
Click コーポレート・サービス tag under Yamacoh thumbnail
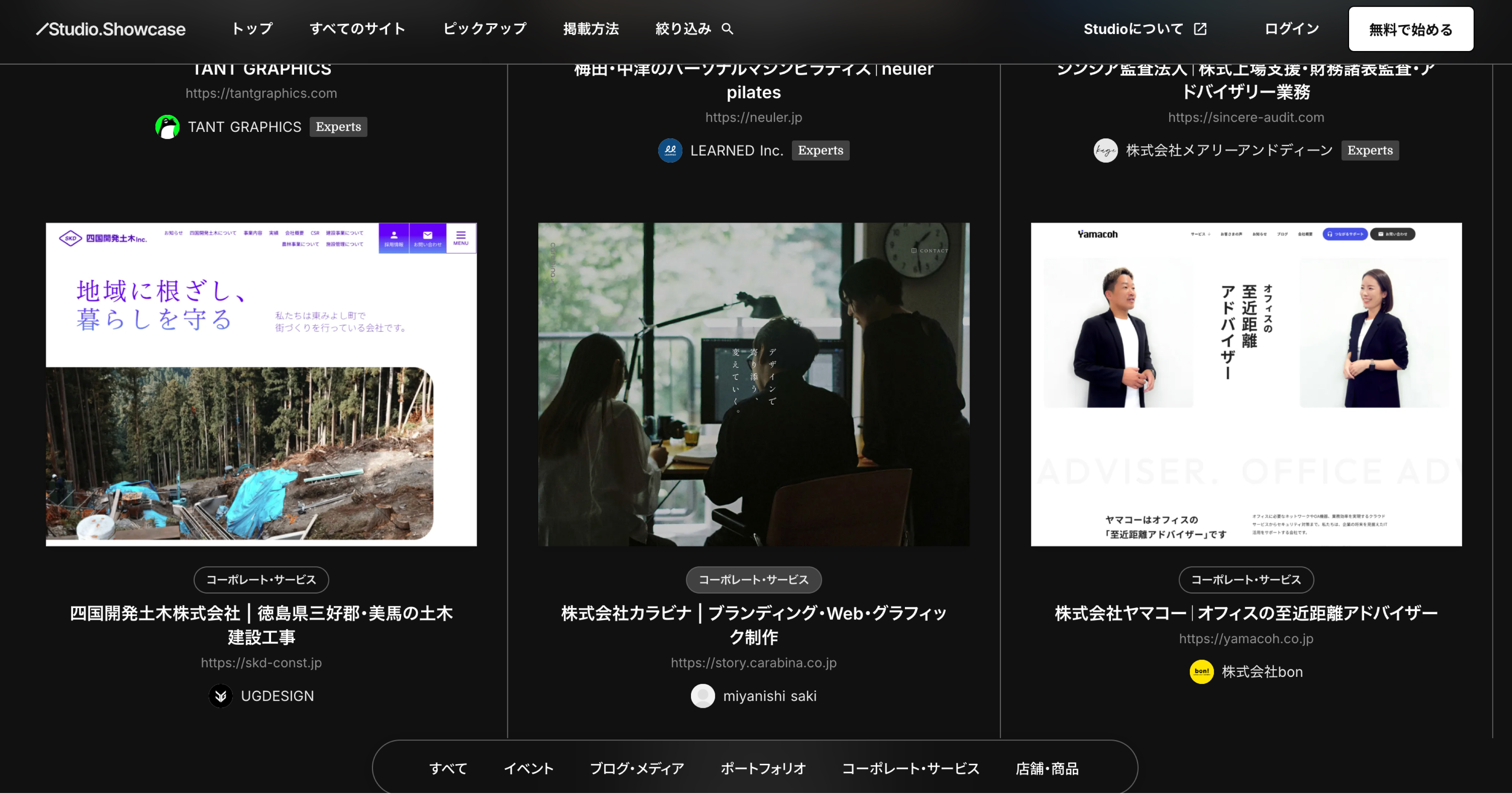click(x=1246, y=580)
